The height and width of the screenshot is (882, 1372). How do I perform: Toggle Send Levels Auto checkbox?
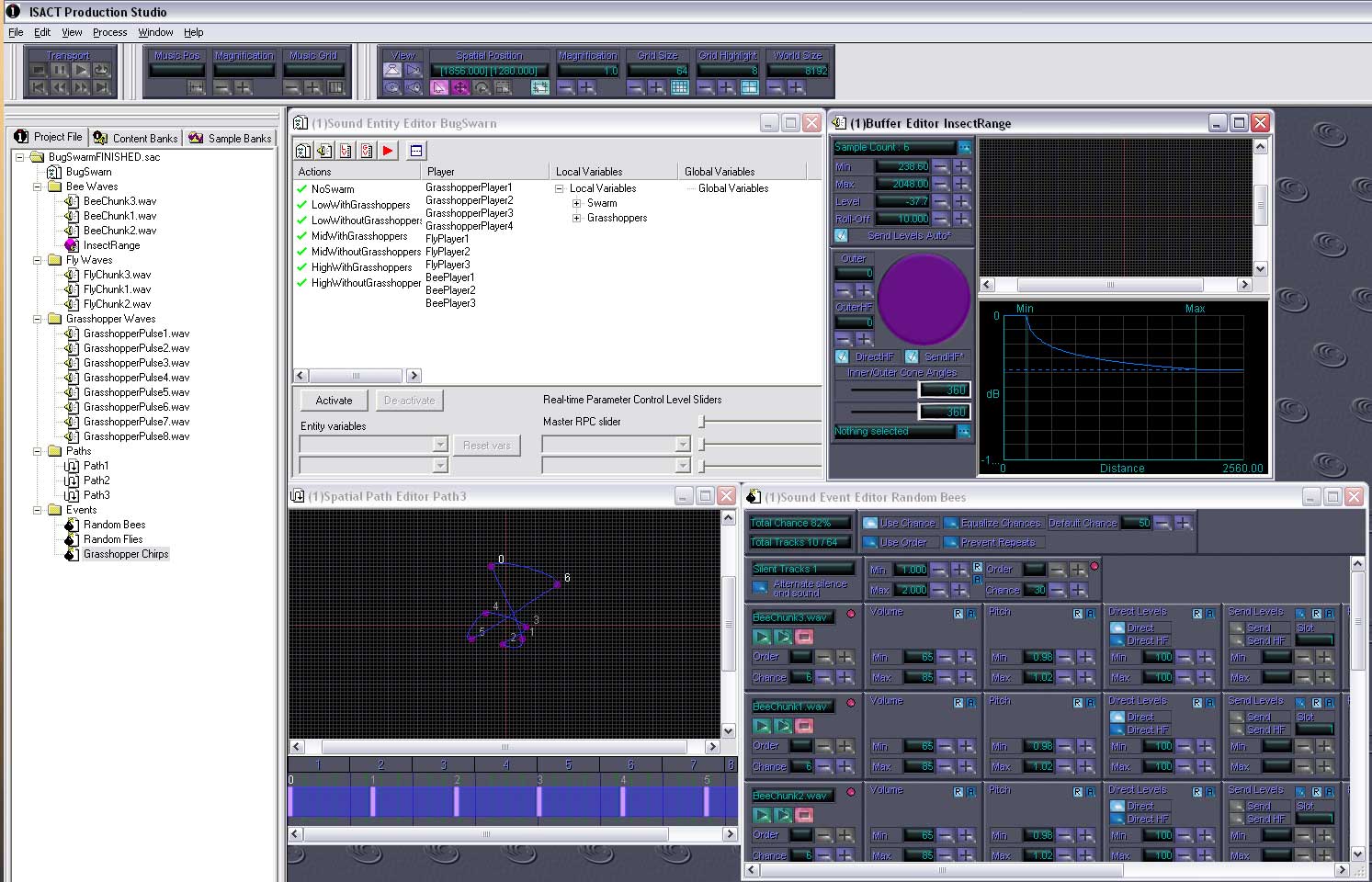pos(841,235)
